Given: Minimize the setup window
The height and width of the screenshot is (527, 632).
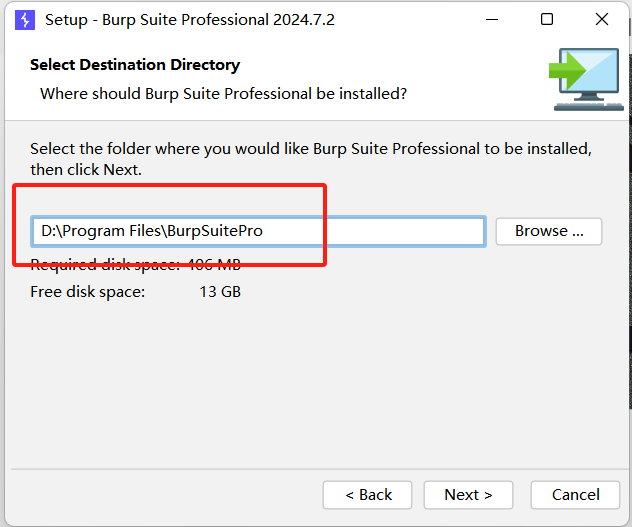Looking at the screenshot, I should [492, 19].
